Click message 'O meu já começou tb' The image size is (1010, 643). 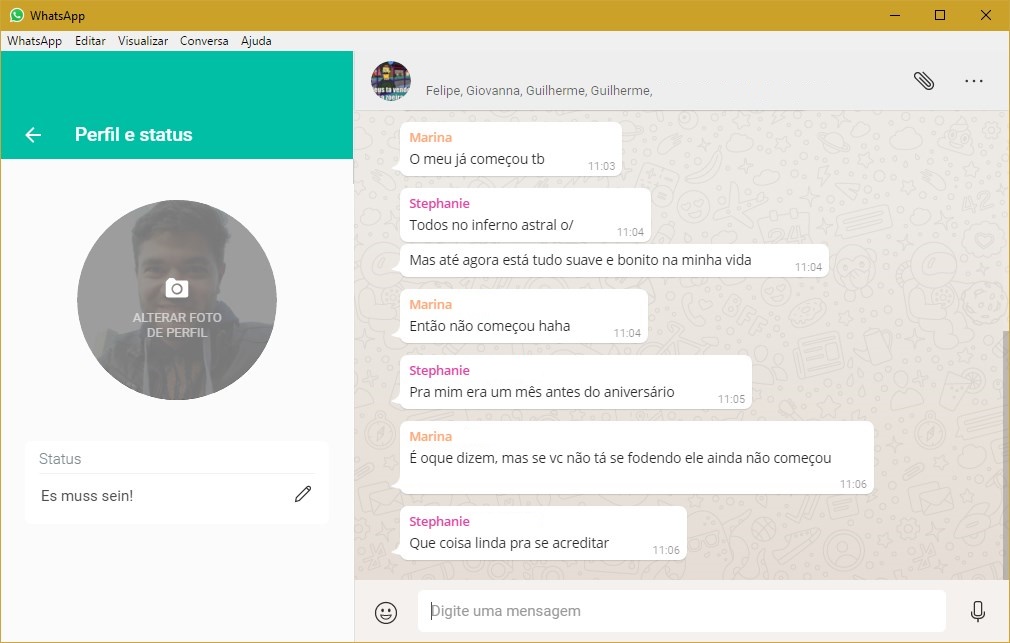(x=477, y=159)
